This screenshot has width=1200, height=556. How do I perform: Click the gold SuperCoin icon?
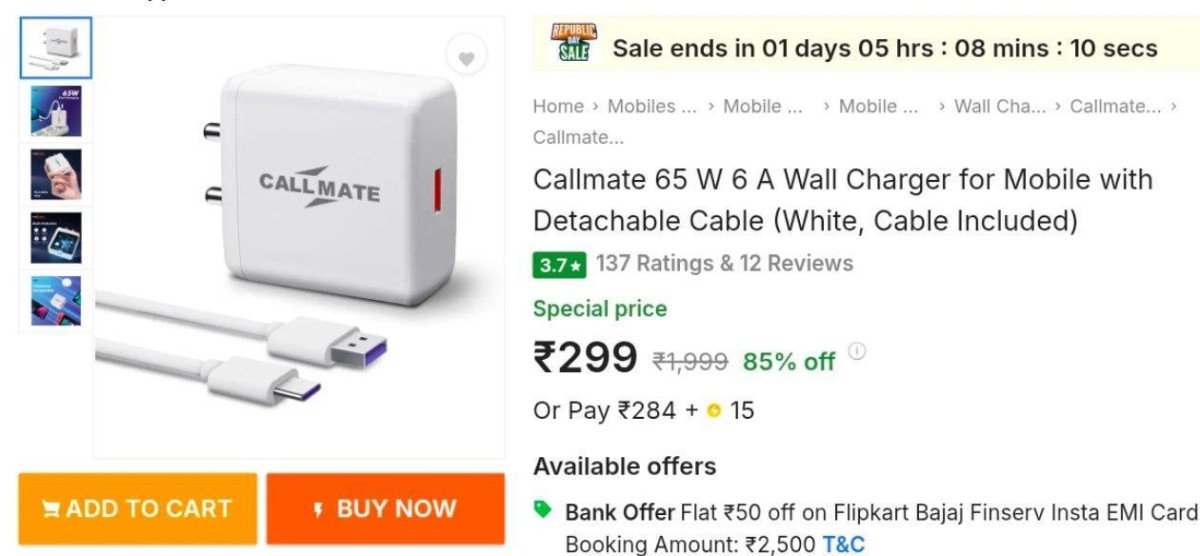[713, 411]
